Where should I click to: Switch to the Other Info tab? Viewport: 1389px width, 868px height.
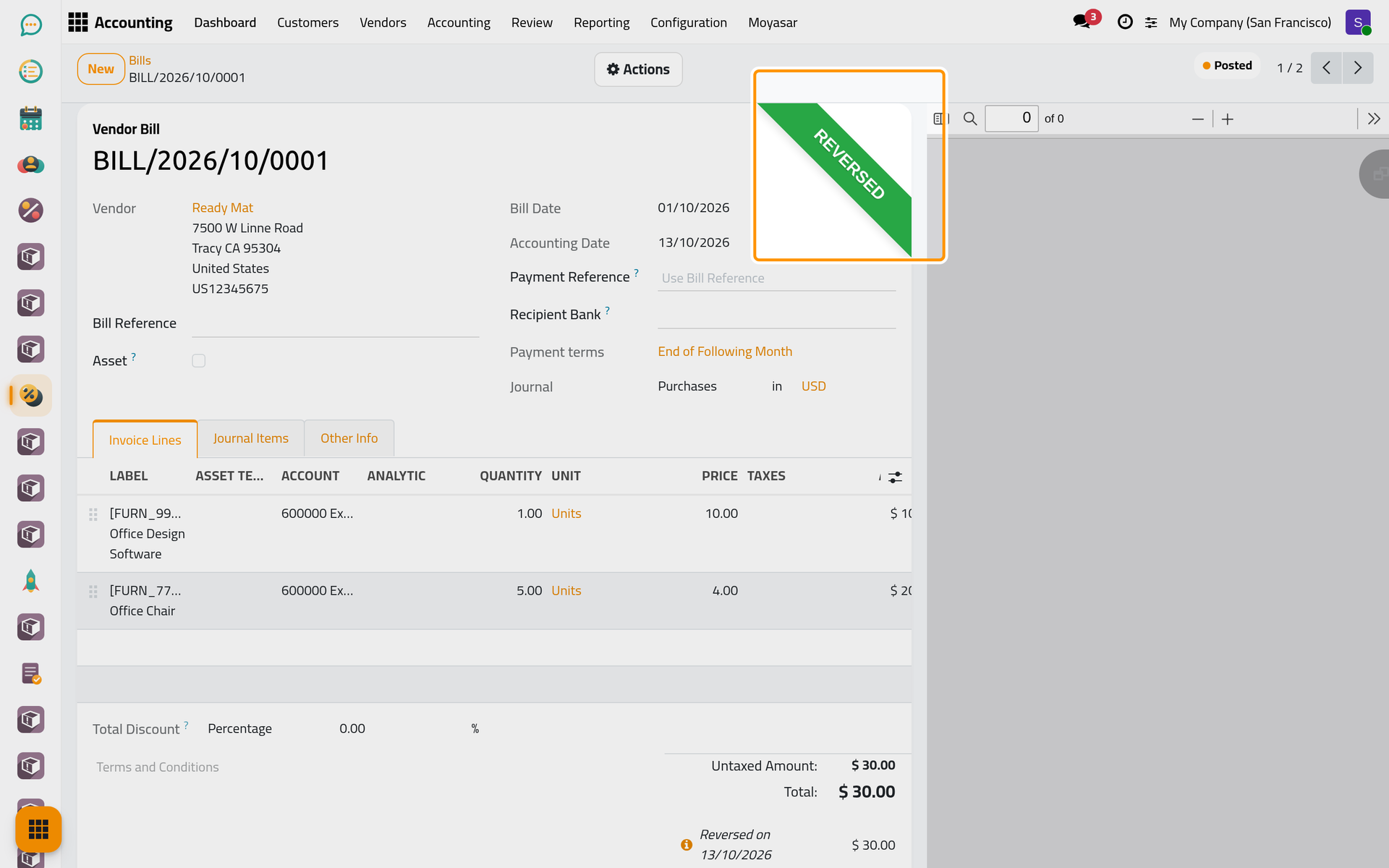349,438
